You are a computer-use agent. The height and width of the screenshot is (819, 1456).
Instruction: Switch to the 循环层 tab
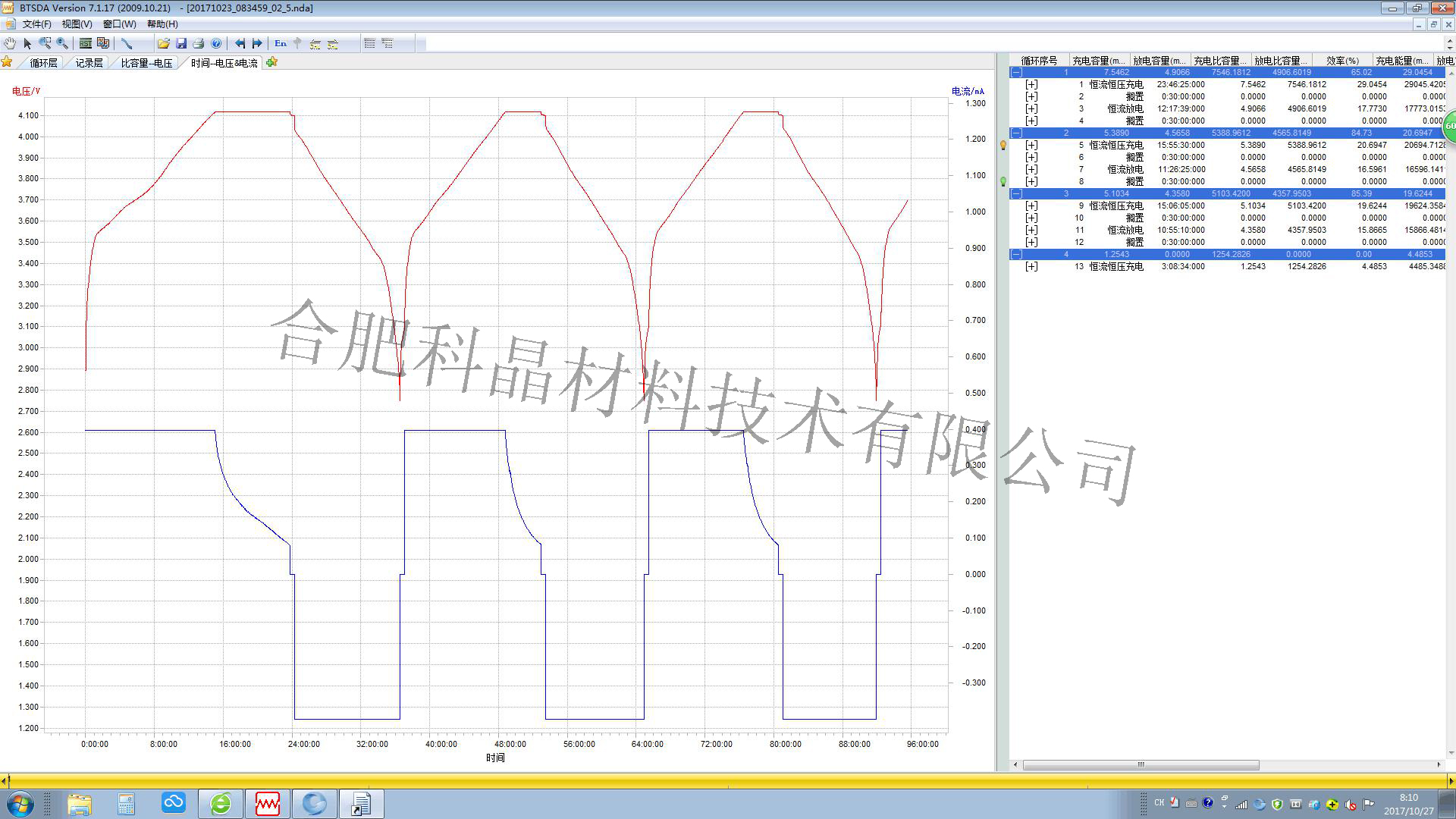point(43,63)
